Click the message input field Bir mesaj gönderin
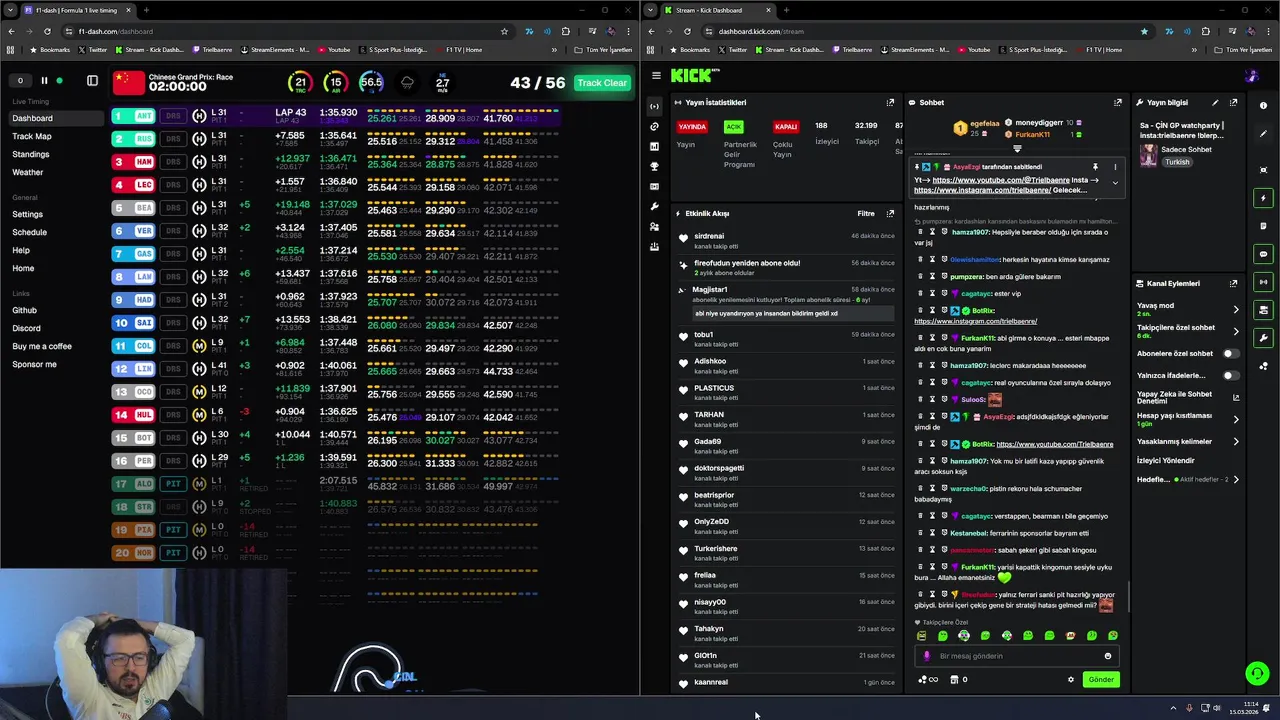Image resolution: width=1280 pixels, height=720 pixels. 1017,656
